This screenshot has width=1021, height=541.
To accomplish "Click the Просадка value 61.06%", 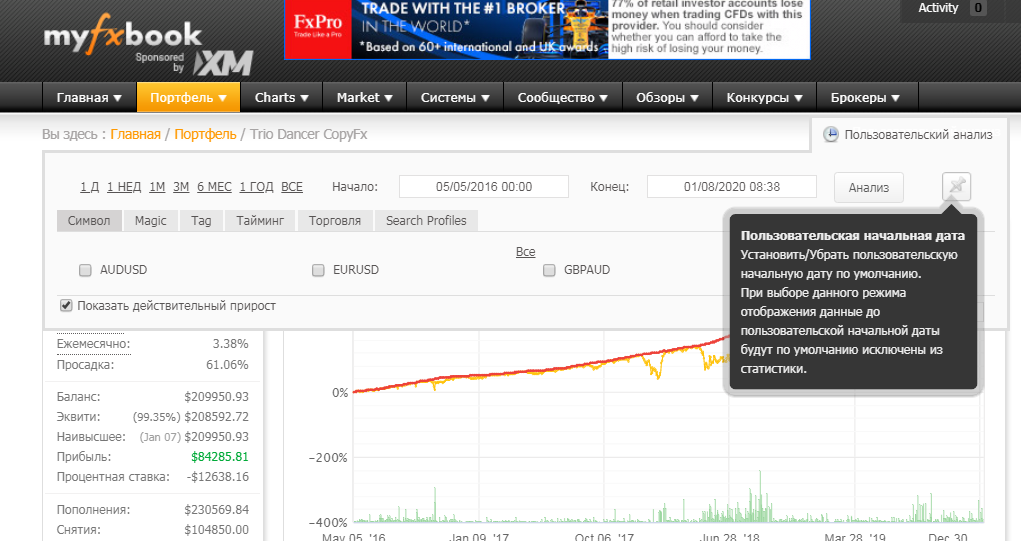I will click(227, 365).
